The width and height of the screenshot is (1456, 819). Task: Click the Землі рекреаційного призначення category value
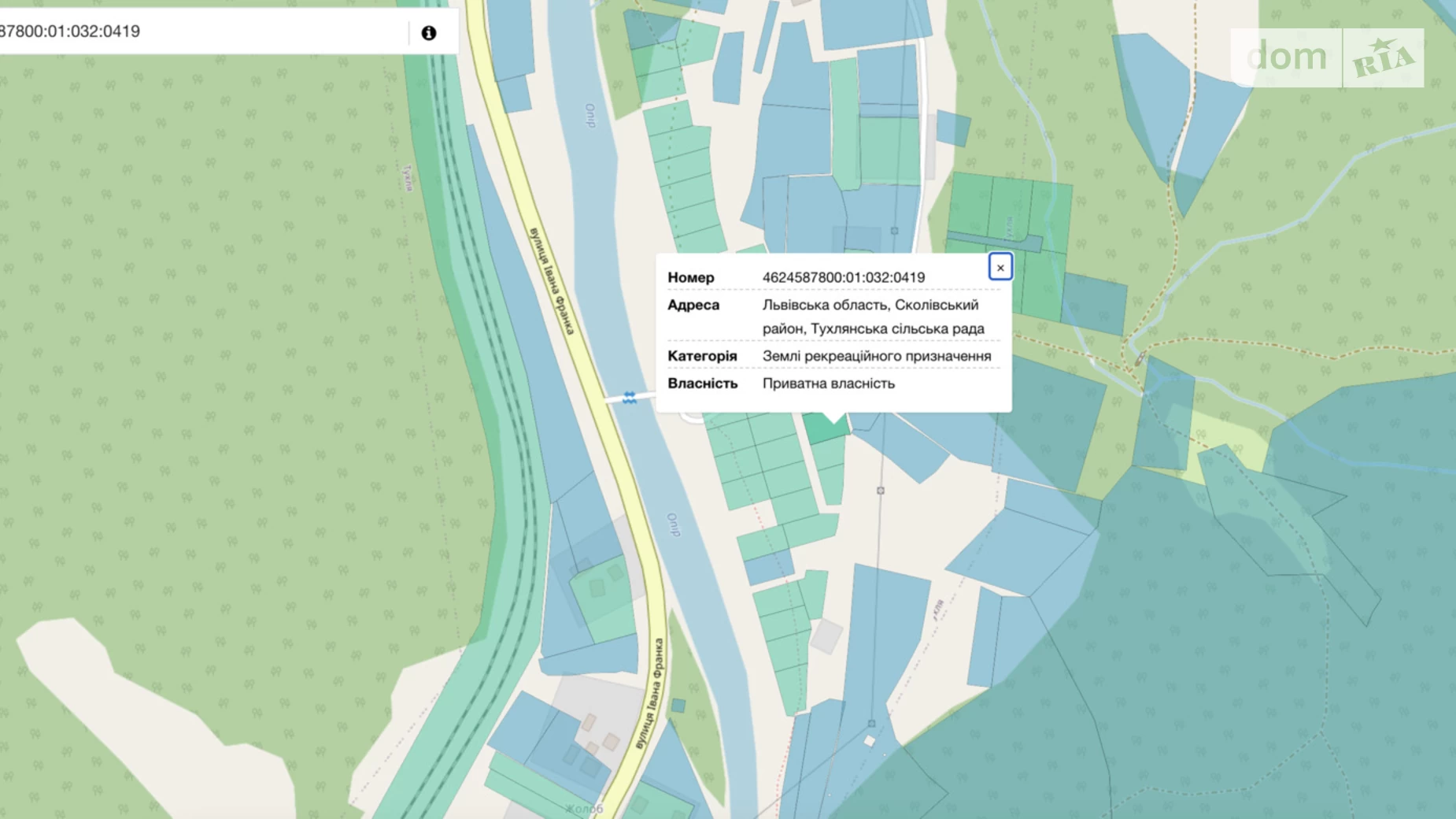876,356
